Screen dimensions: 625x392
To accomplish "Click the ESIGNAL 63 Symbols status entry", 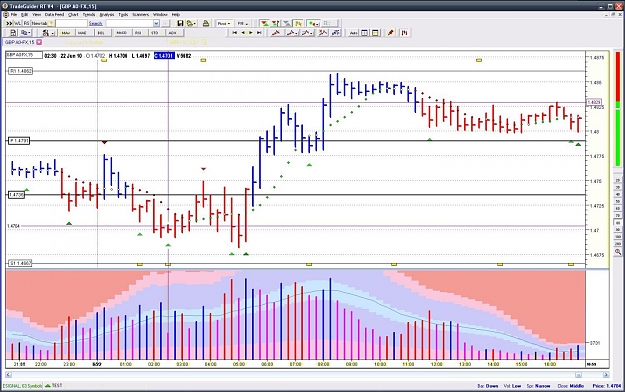I will click(23, 386).
